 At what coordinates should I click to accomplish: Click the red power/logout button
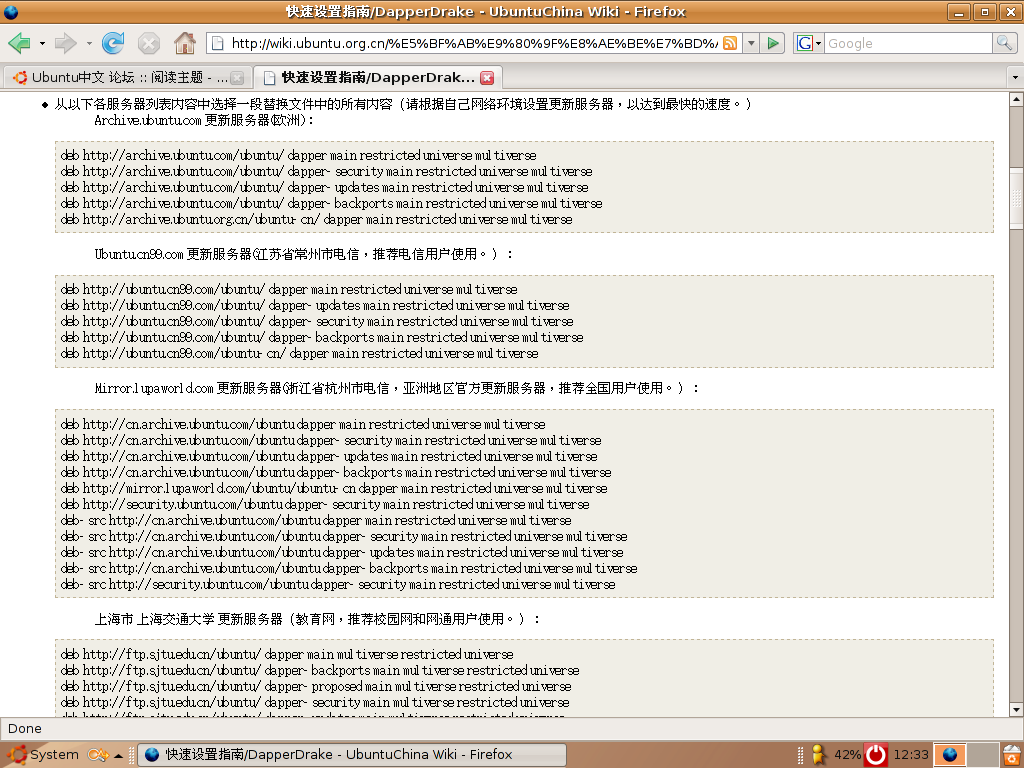coord(876,755)
